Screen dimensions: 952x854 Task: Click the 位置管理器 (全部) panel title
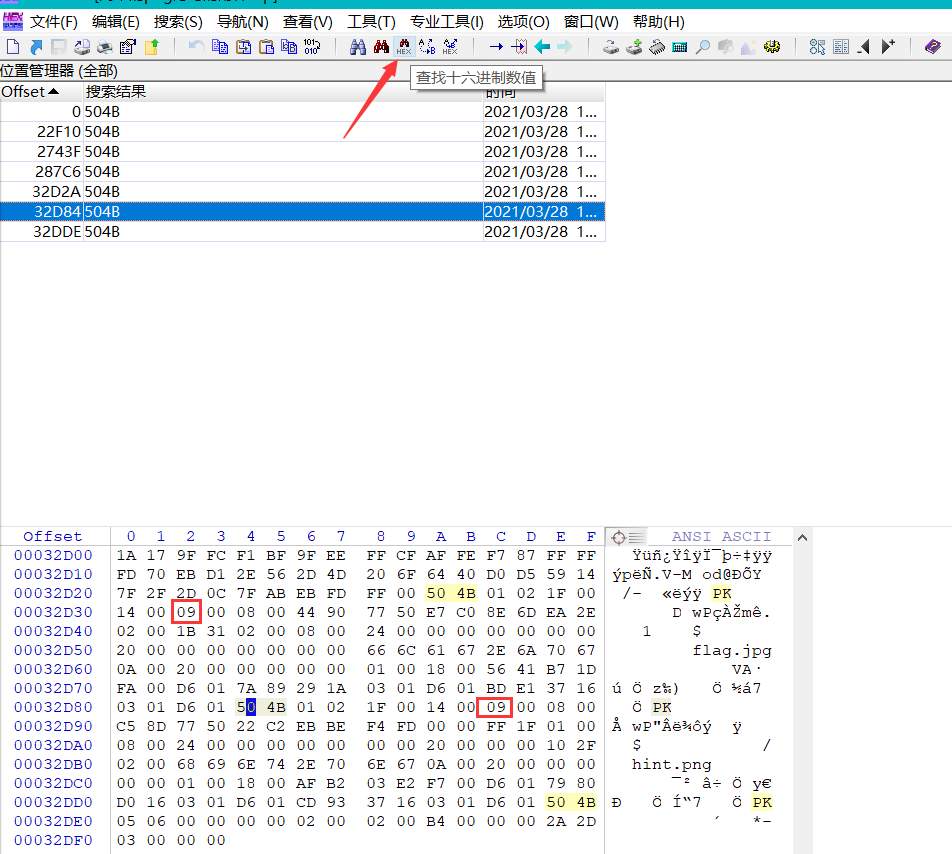pos(59,70)
